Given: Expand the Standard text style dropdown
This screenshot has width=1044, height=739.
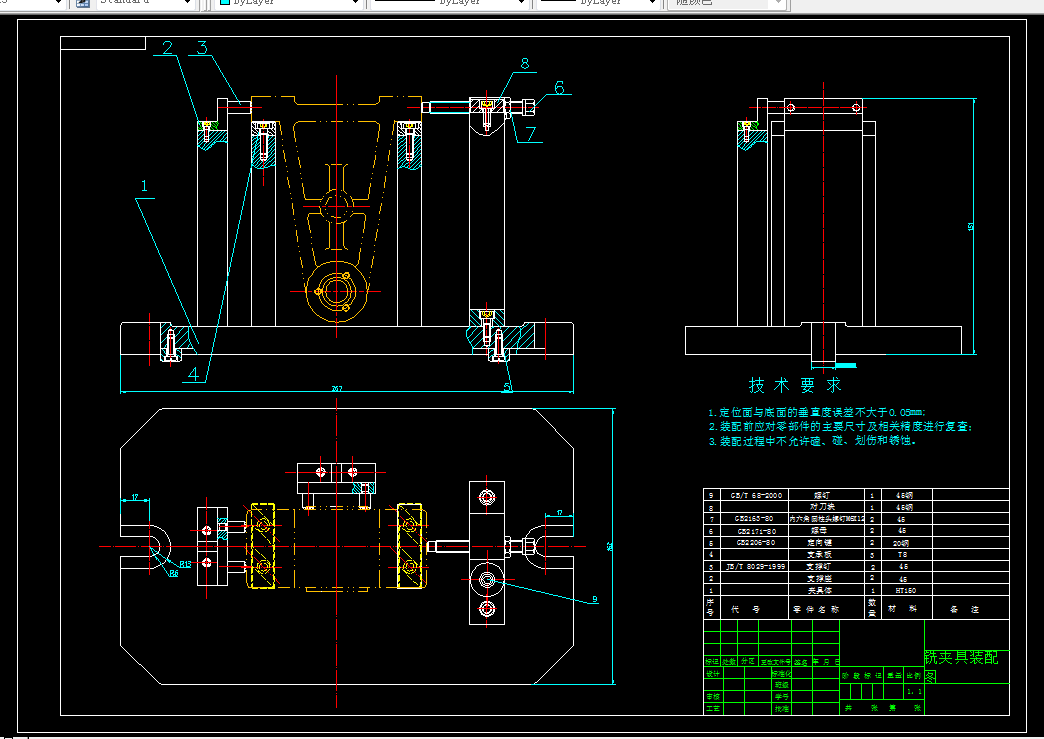Looking at the screenshot, I should click(x=187, y=3).
